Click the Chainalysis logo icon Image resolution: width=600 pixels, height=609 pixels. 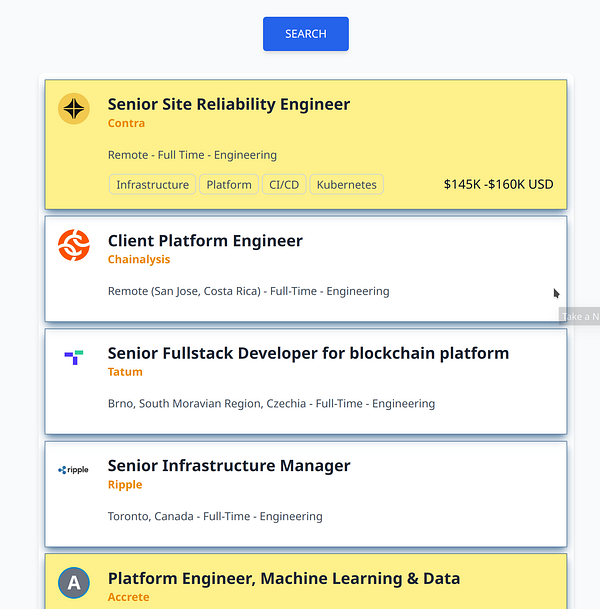(74, 245)
